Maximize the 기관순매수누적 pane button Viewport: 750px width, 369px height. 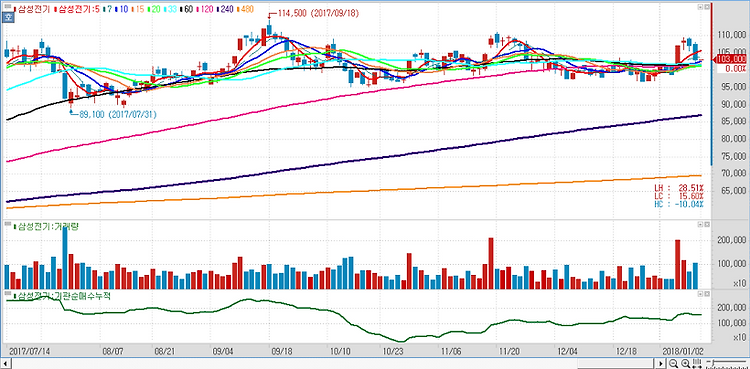pos(706,294)
